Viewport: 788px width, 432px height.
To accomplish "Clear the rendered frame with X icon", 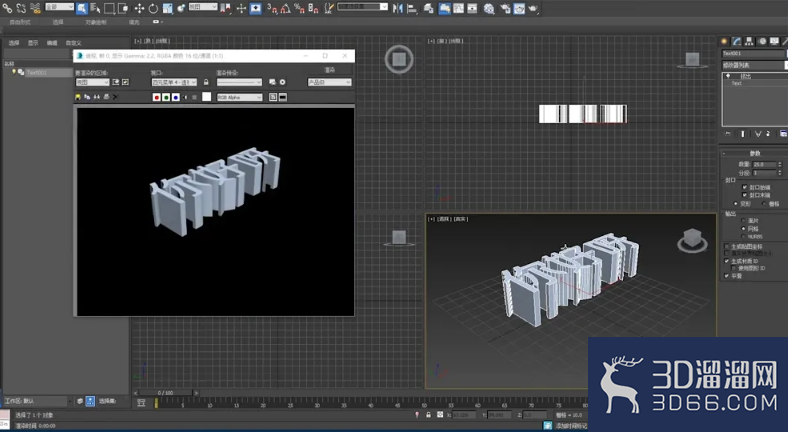I will (115, 97).
